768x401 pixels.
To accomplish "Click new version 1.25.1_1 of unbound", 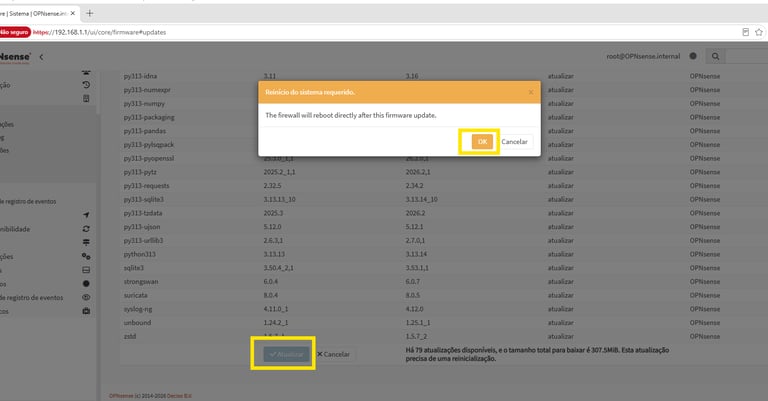I will 418,323.
